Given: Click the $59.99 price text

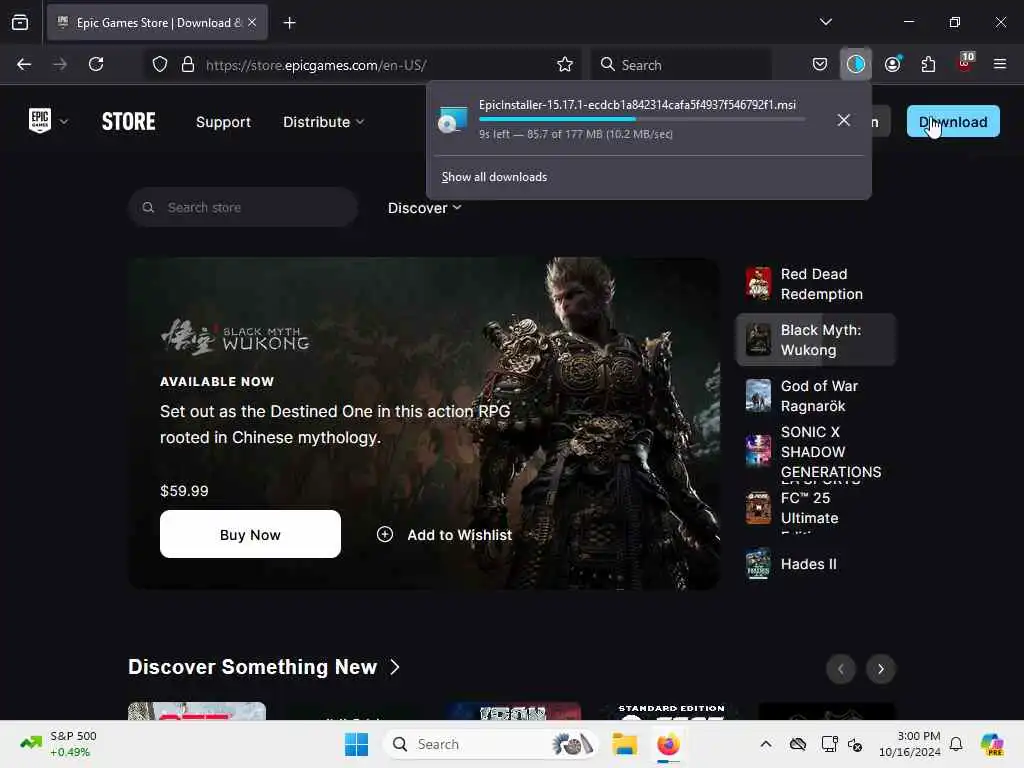Looking at the screenshot, I should coord(184,491).
